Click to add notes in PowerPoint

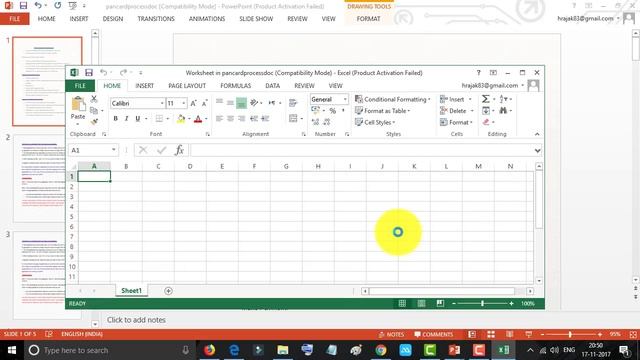136,320
